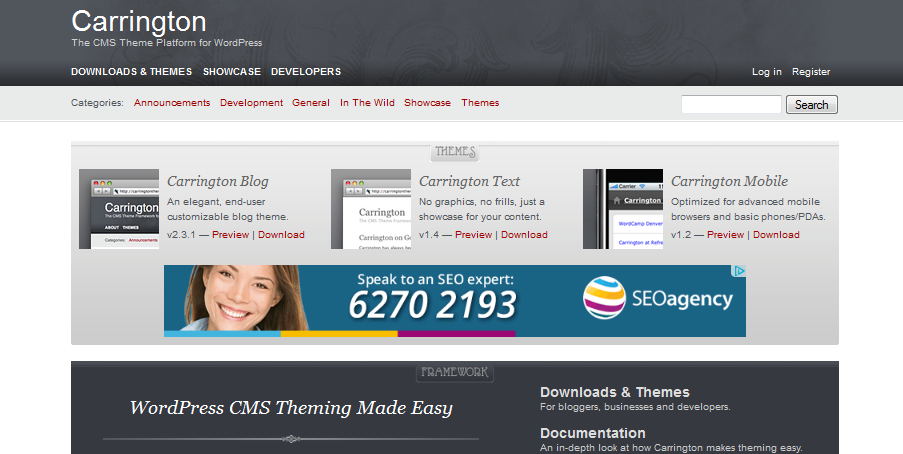The height and width of the screenshot is (454, 903).
Task: Click the Log in link
Action: click(767, 71)
